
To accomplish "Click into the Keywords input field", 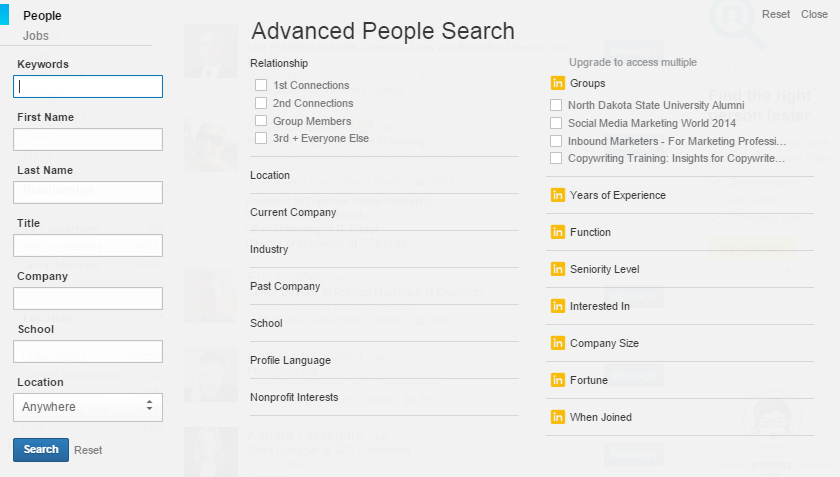I will coord(88,87).
